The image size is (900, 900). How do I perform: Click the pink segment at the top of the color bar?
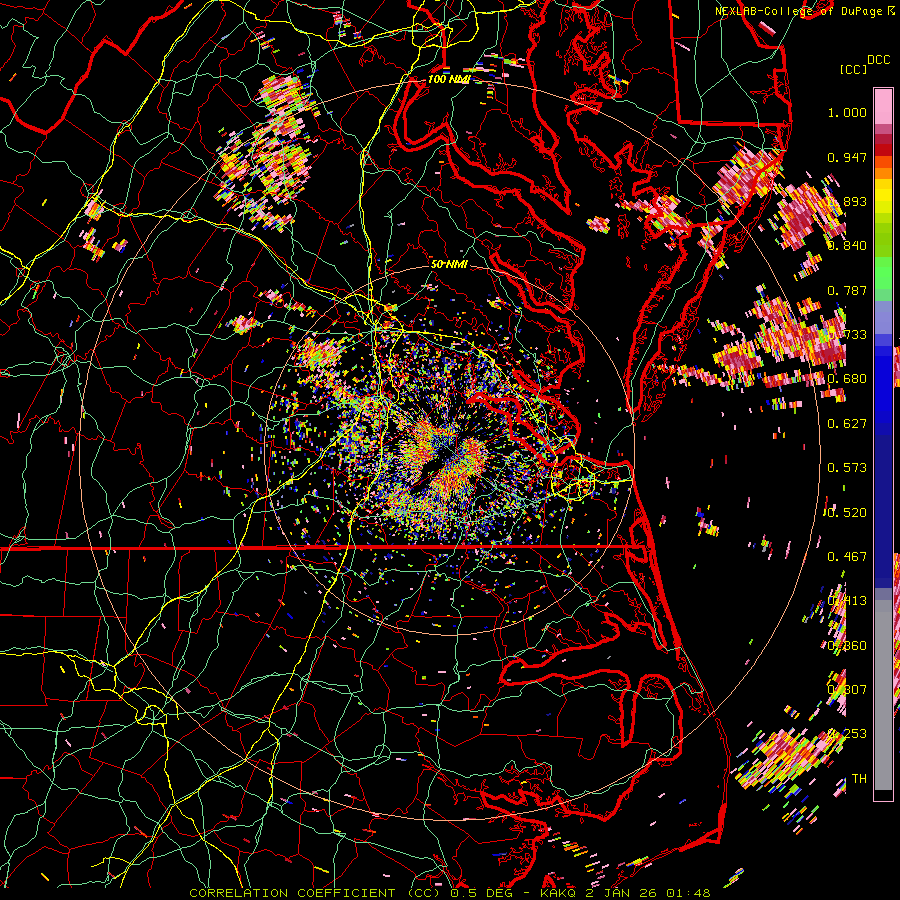883,106
